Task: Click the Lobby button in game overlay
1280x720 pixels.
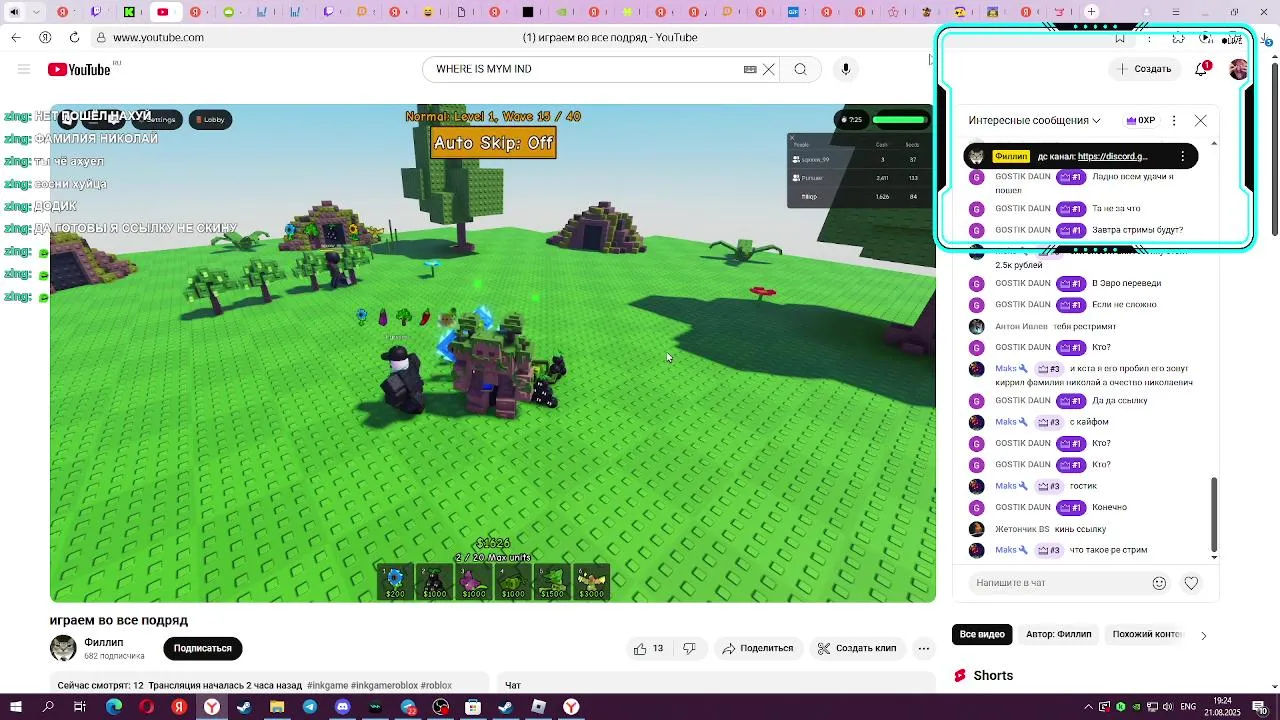Action: tap(211, 119)
